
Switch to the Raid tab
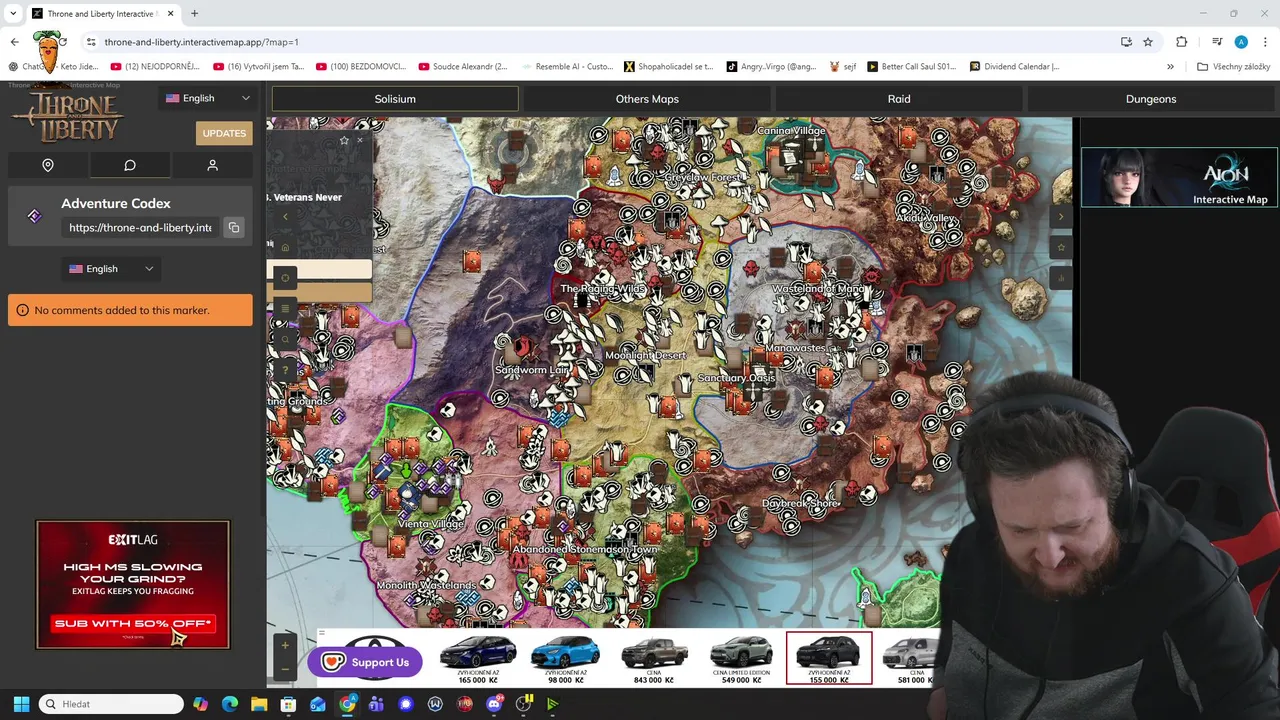click(899, 99)
